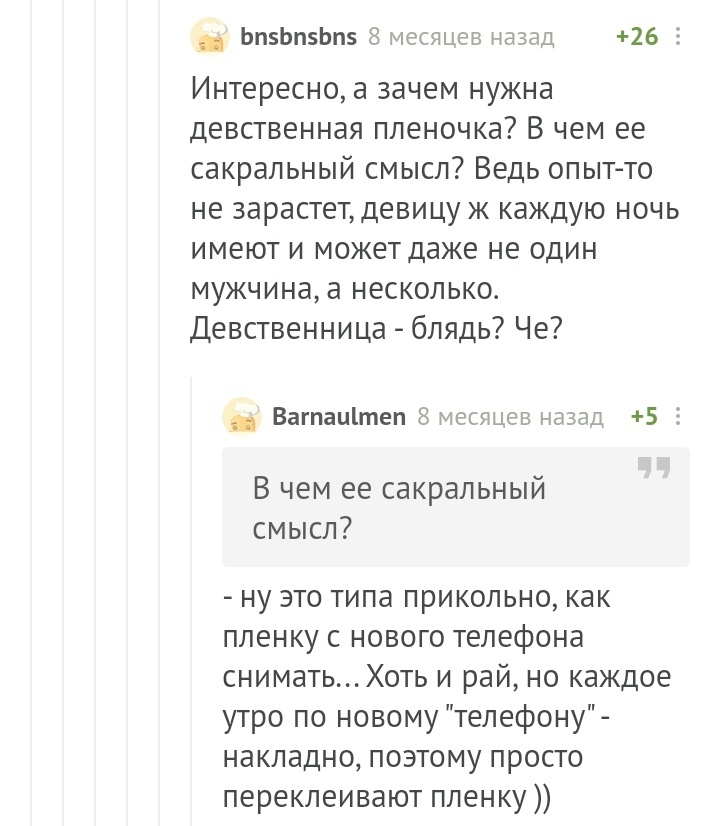Click timestamp on the Barnaulmen comment
Viewport: 720px width, 826px height.
point(510,417)
